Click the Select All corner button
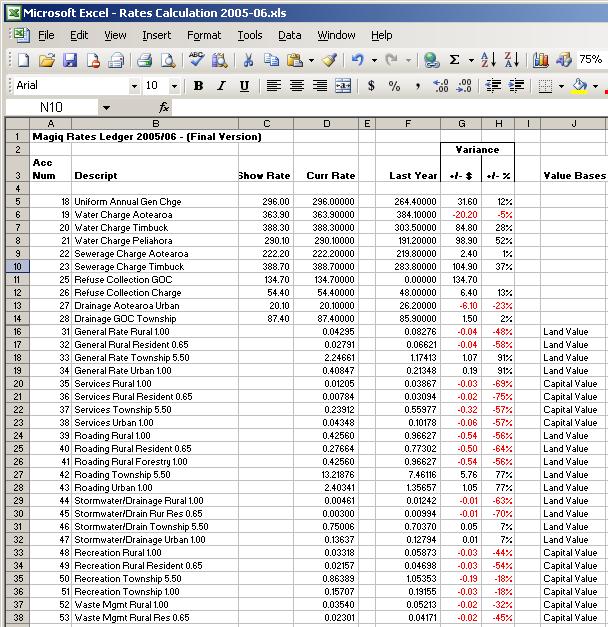Screen dimensions: 608x627 (17, 124)
